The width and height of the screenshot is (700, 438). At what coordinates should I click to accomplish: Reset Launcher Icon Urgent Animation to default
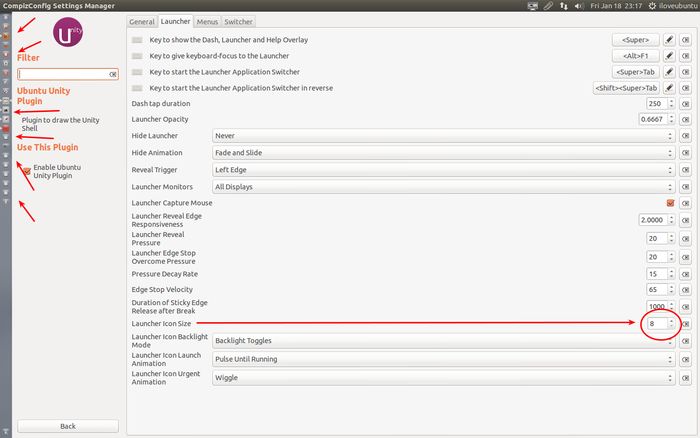[685, 378]
